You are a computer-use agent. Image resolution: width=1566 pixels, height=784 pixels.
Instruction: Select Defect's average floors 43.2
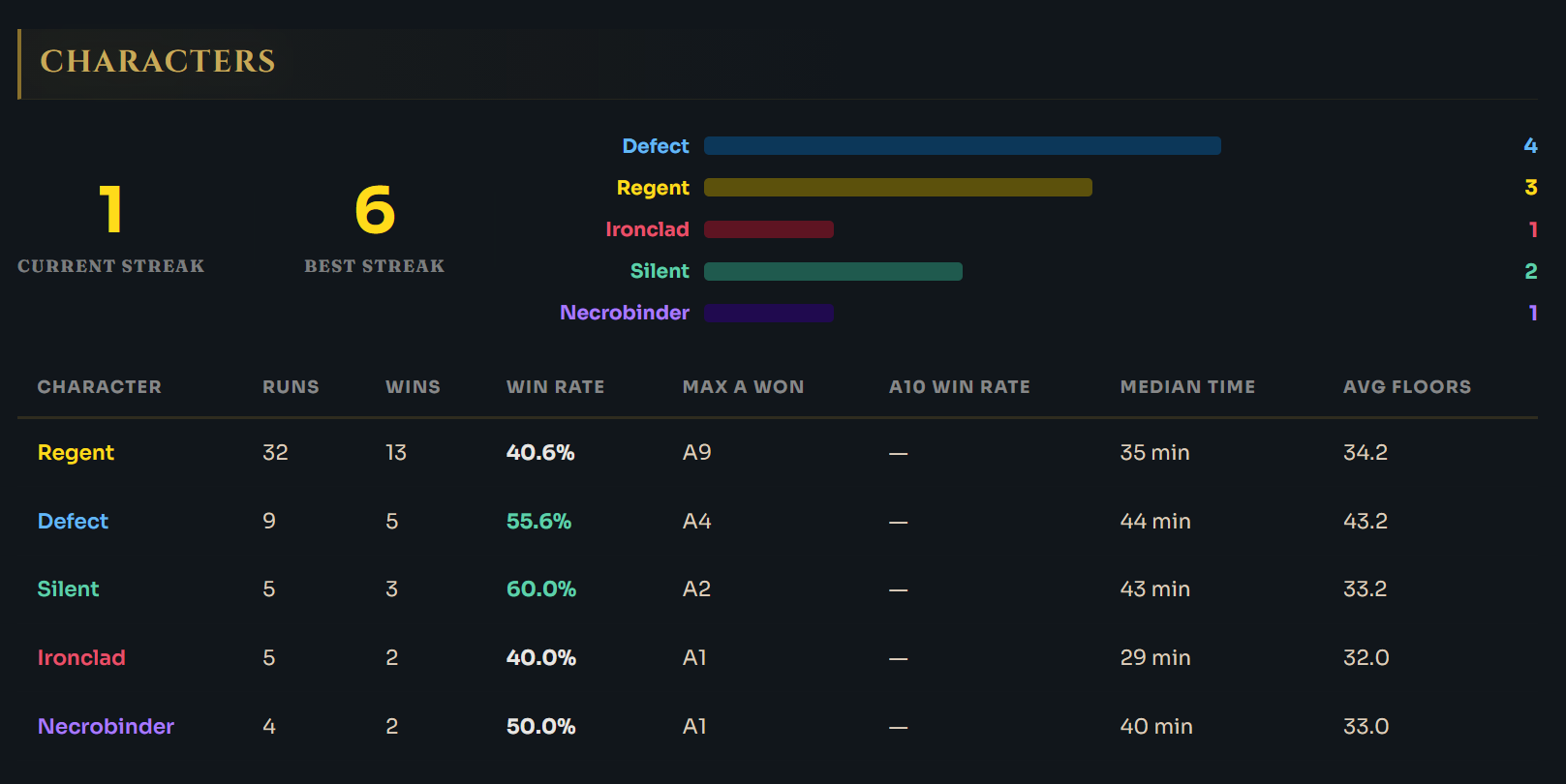(x=1366, y=522)
